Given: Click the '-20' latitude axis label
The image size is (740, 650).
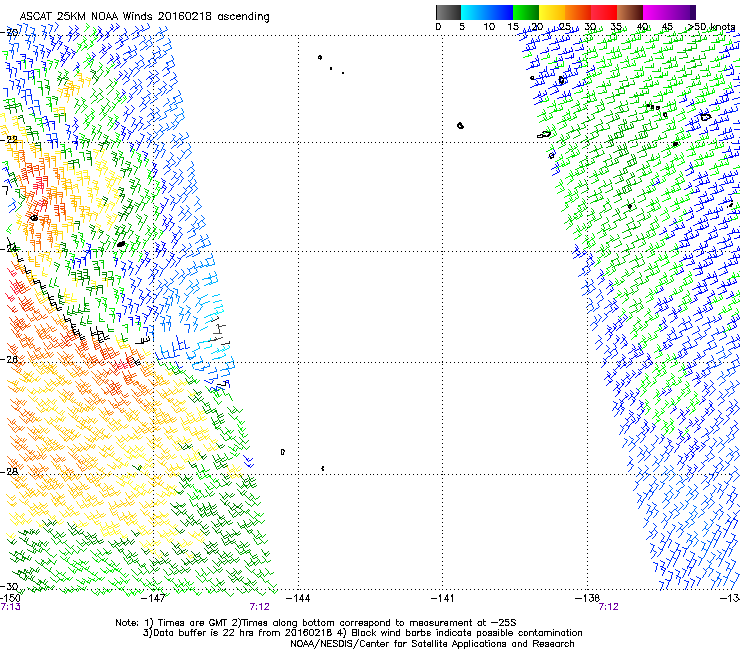Looking at the screenshot, I should pyautogui.click(x=10, y=33).
